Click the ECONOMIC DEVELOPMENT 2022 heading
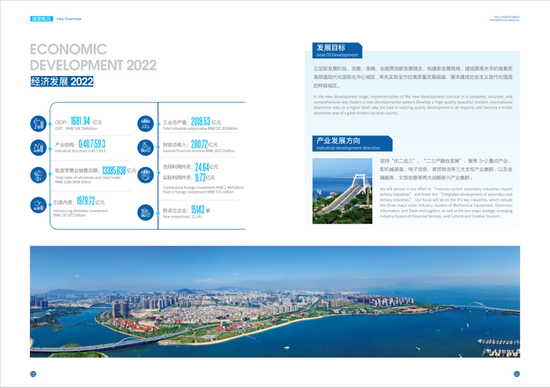 tap(93, 57)
